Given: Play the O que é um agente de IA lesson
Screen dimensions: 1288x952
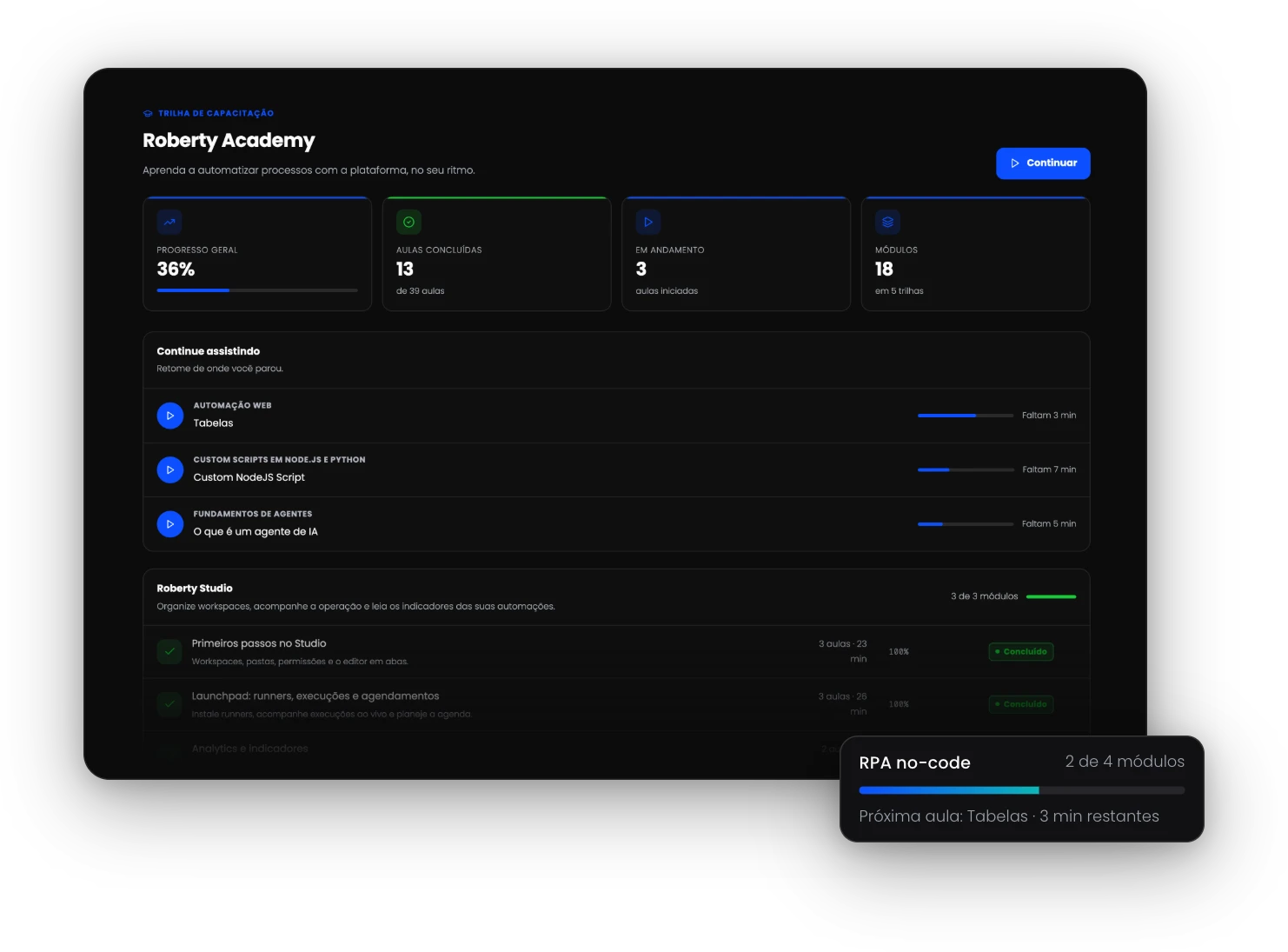Looking at the screenshot, I should (x=170, y=524).
